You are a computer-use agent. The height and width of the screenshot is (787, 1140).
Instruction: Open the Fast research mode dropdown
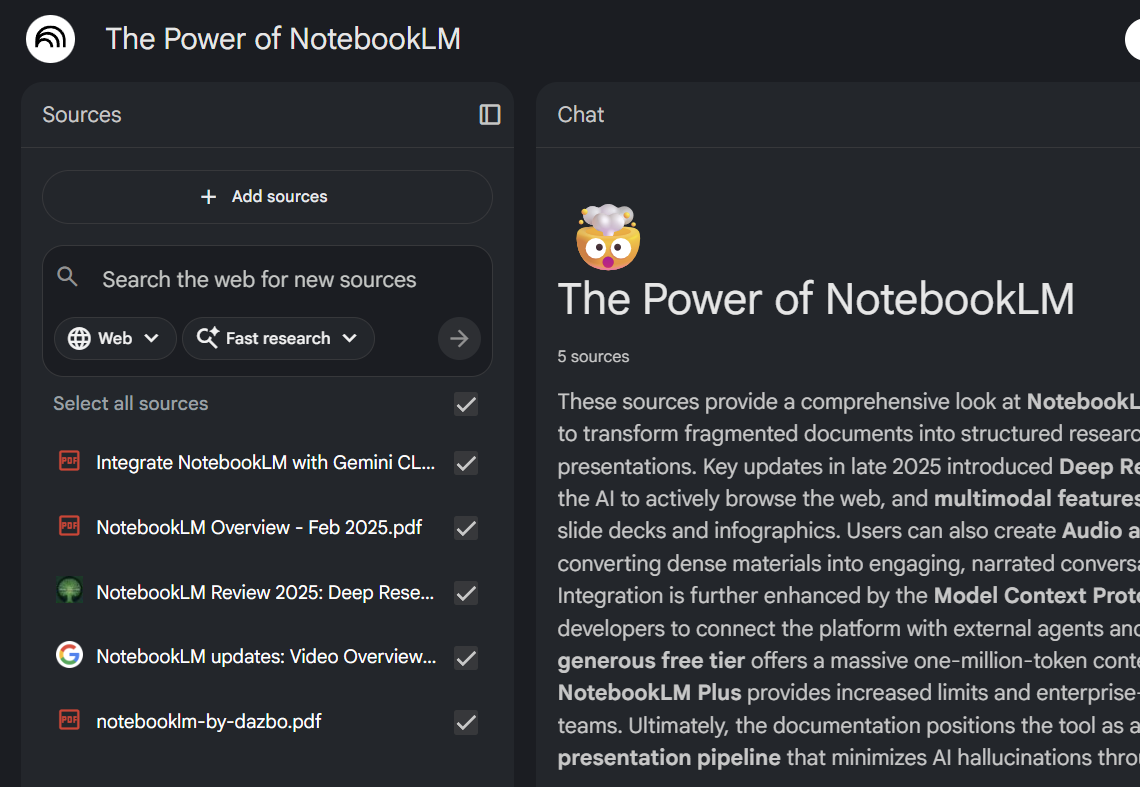click(278, 338)
